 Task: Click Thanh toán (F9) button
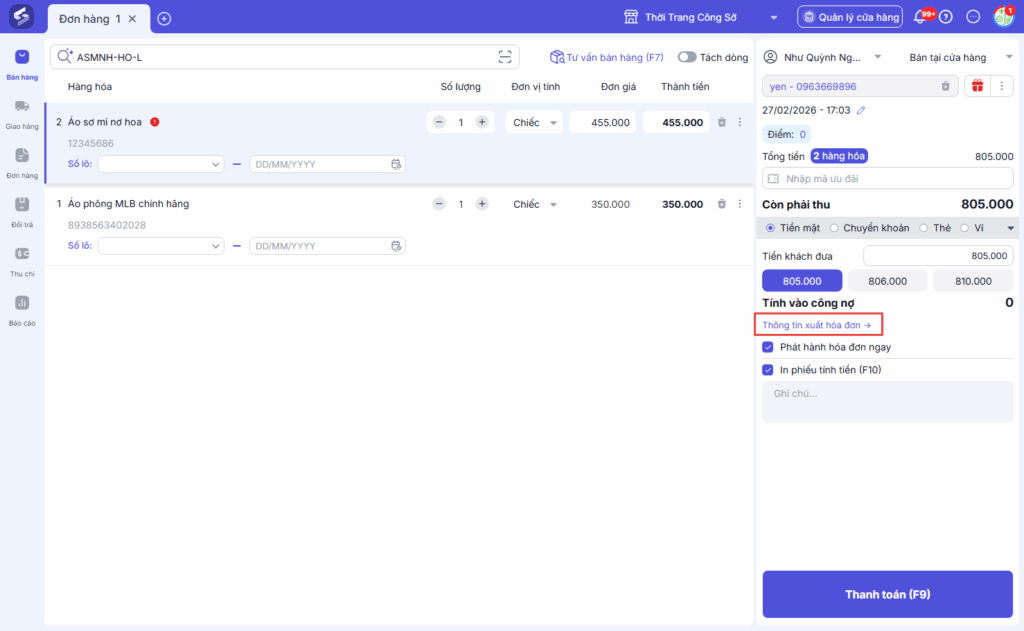pyautogui.click(x=888, y=594)
